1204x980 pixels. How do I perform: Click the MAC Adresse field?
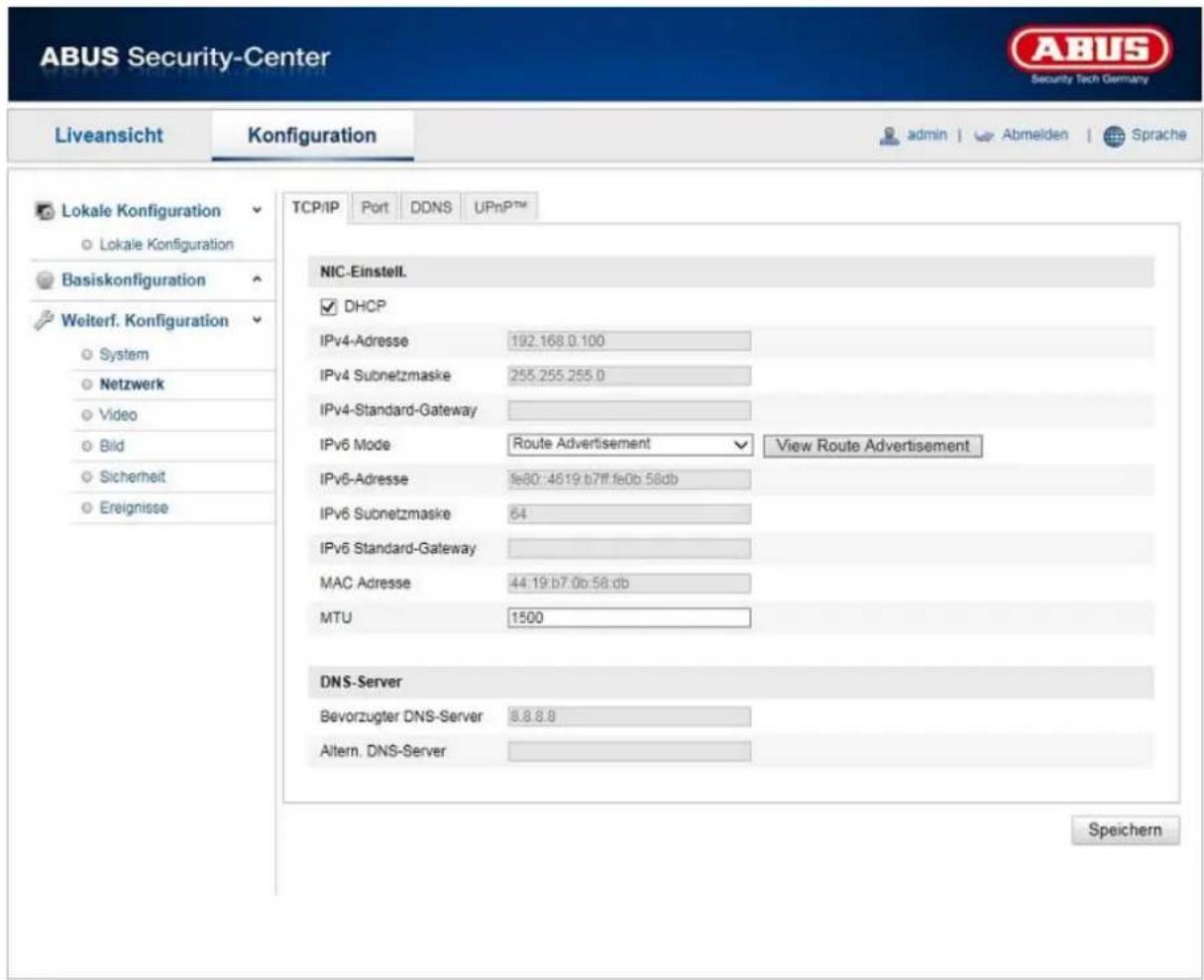(629, 584)
